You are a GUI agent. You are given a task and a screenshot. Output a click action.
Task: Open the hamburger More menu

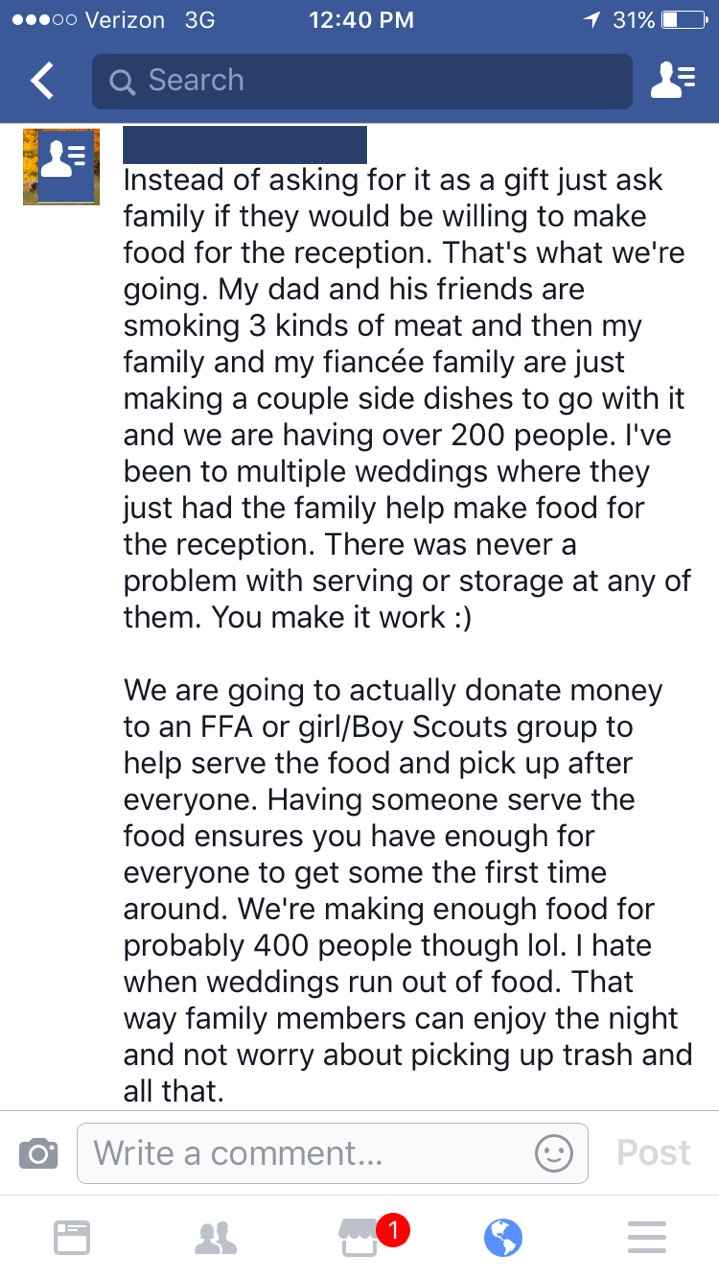[645, 1236]
